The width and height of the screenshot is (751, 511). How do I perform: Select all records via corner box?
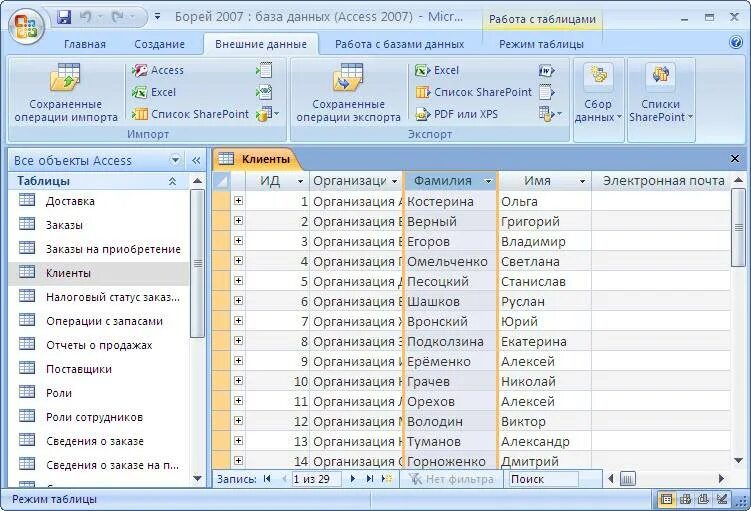[221, 181]
